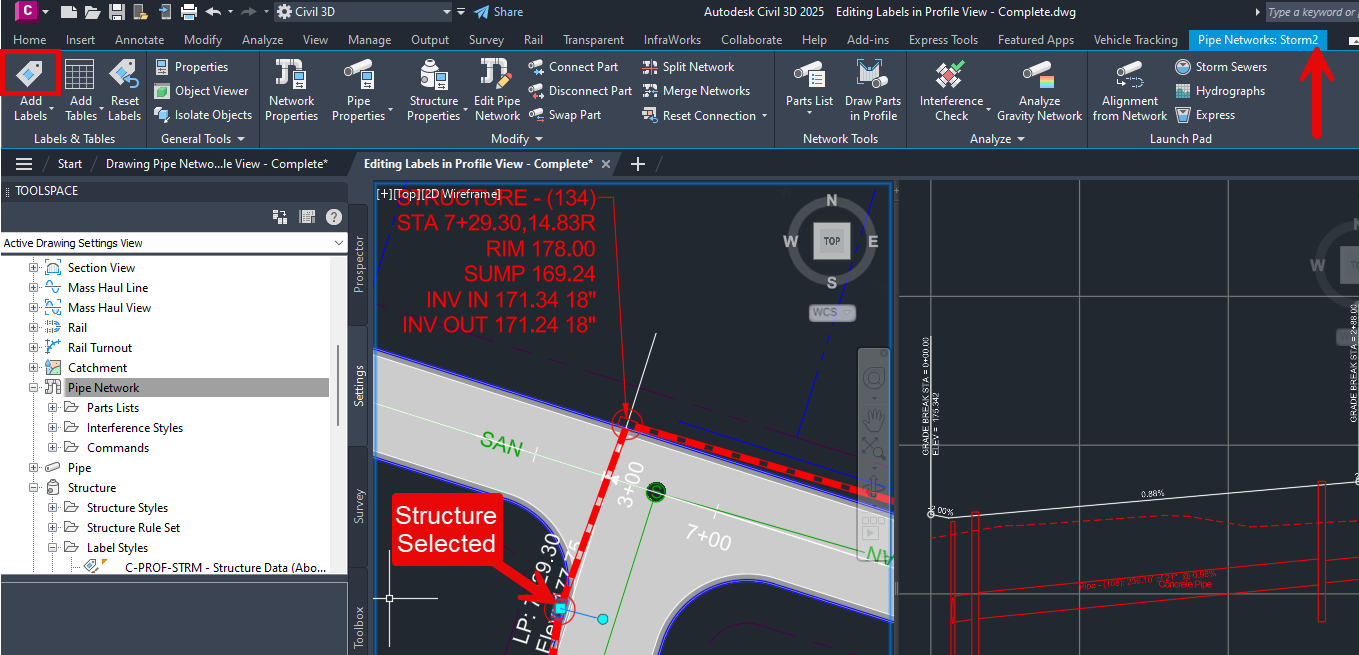
Task: Open the Home ribbon tab
Action: 29,40
